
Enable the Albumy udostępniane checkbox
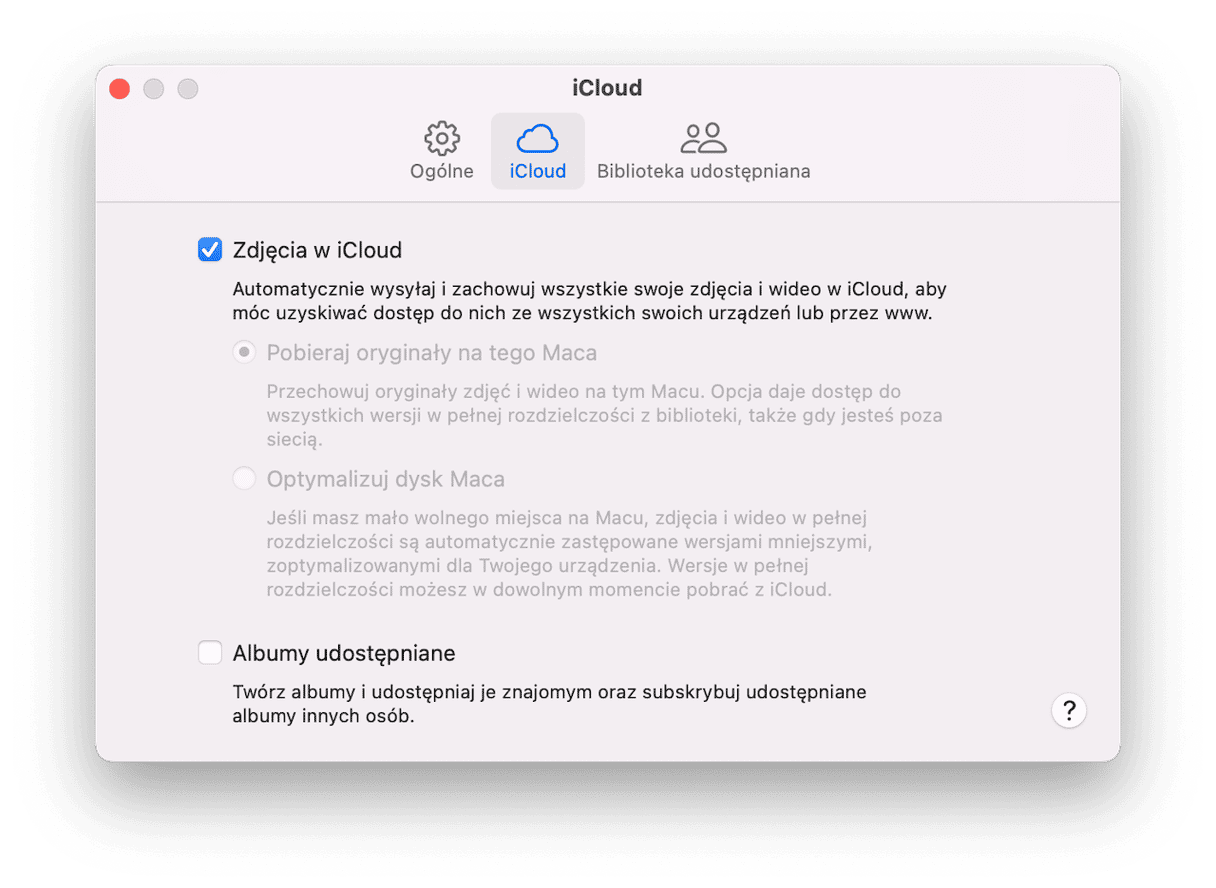click(x=210, y=653)
